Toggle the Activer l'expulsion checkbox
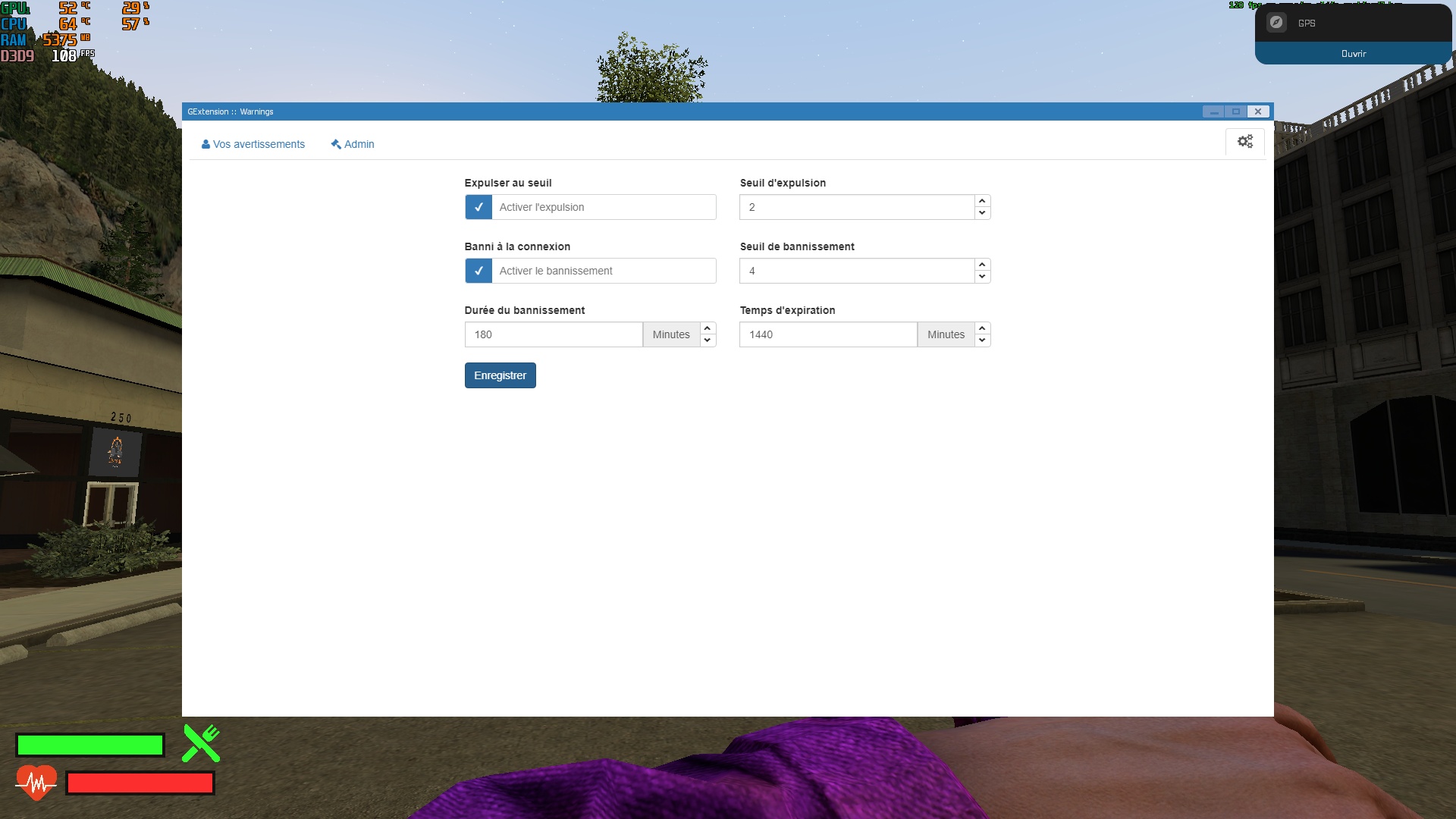The image size is (1456, 819). pos(479,207)
